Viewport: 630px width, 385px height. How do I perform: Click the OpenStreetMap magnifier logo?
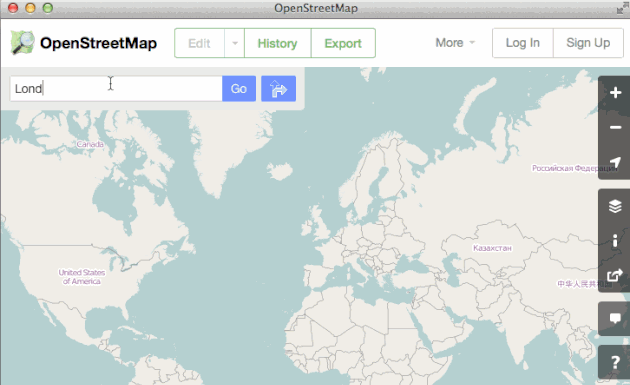[22, 43]
